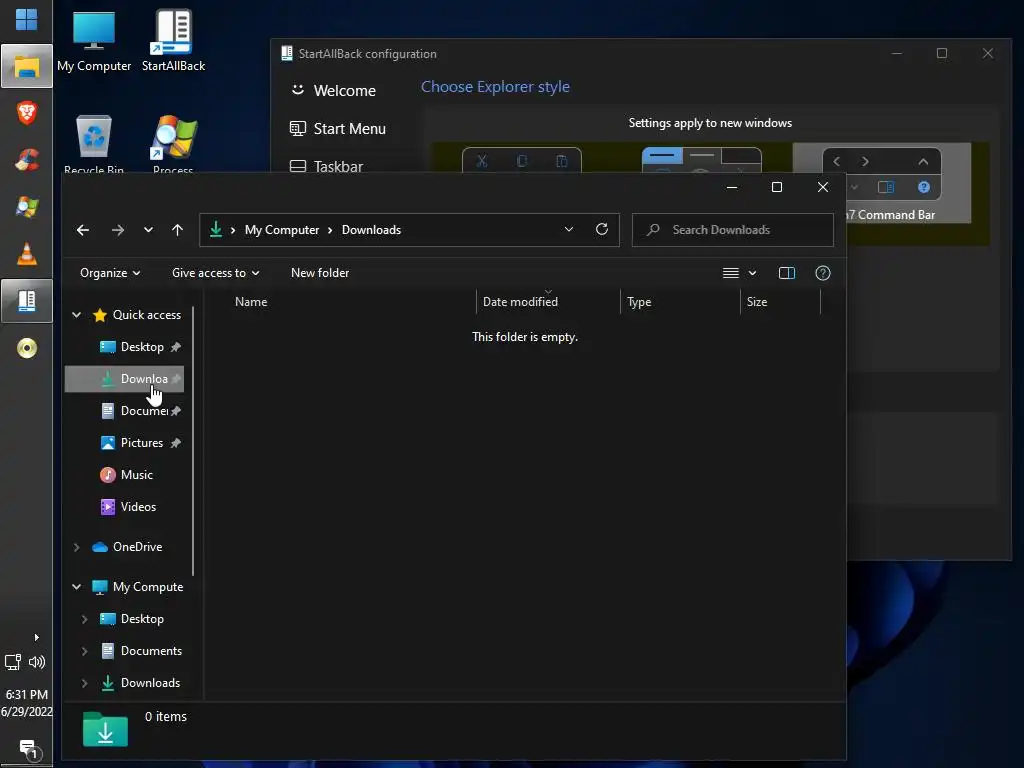Image resolution: width=1024 pixels, height=768 pixels.
Task: Open Explorer help icon
Action: point(823,273)
